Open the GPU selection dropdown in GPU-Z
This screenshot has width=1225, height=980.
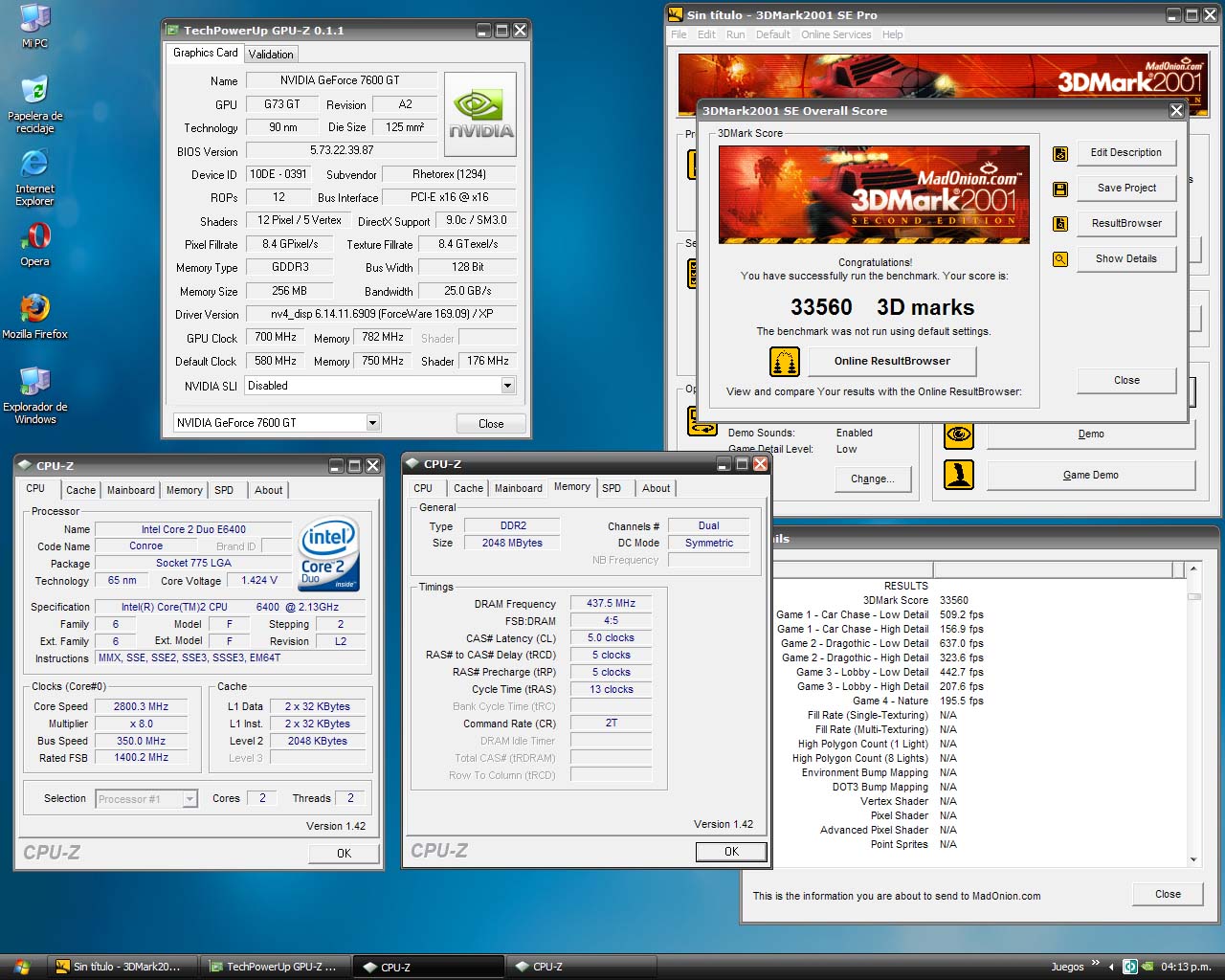(x=373, y=423)
